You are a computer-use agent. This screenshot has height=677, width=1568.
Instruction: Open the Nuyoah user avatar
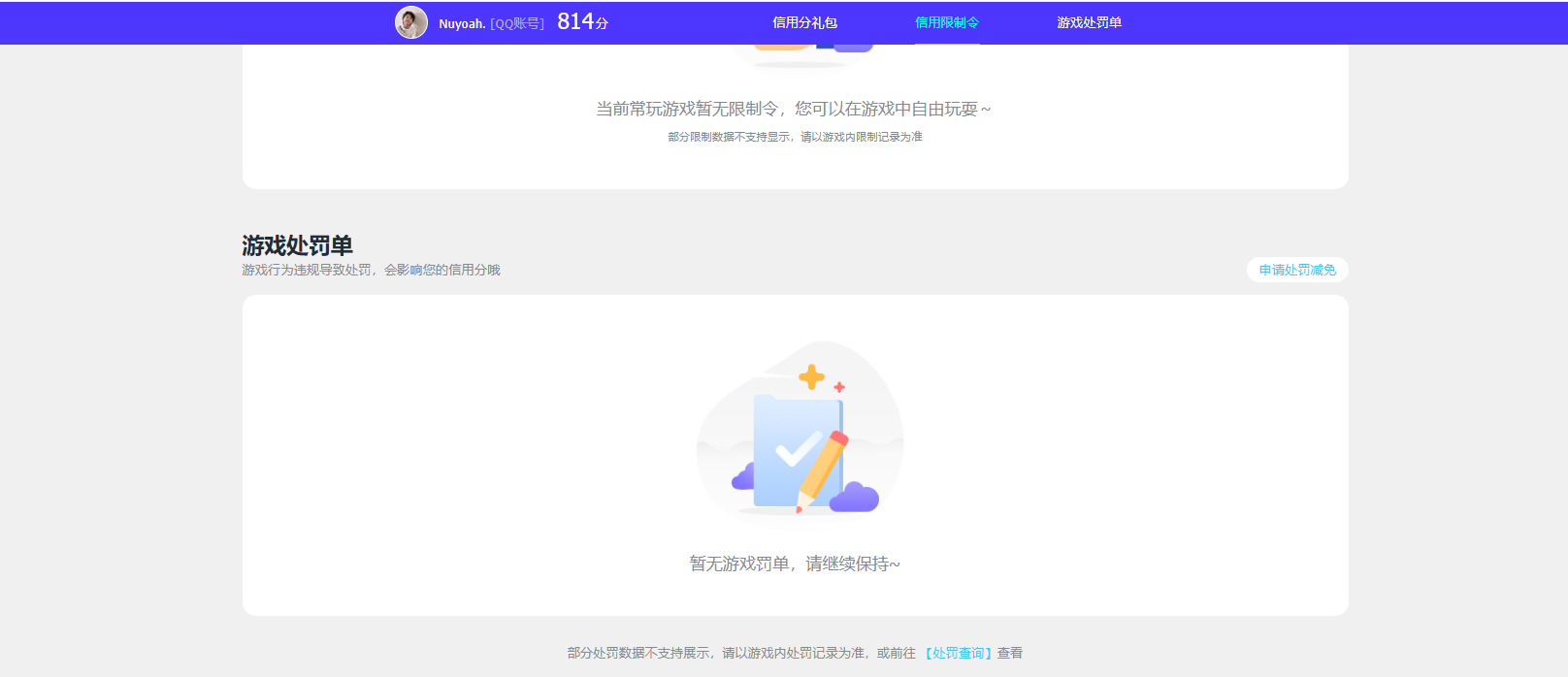[411, 22]
